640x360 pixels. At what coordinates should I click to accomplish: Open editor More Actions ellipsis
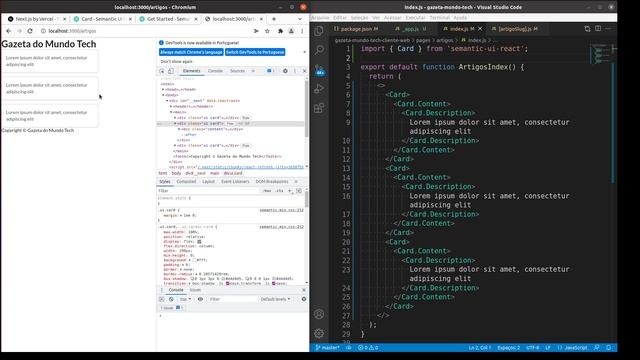pos(608,29)
